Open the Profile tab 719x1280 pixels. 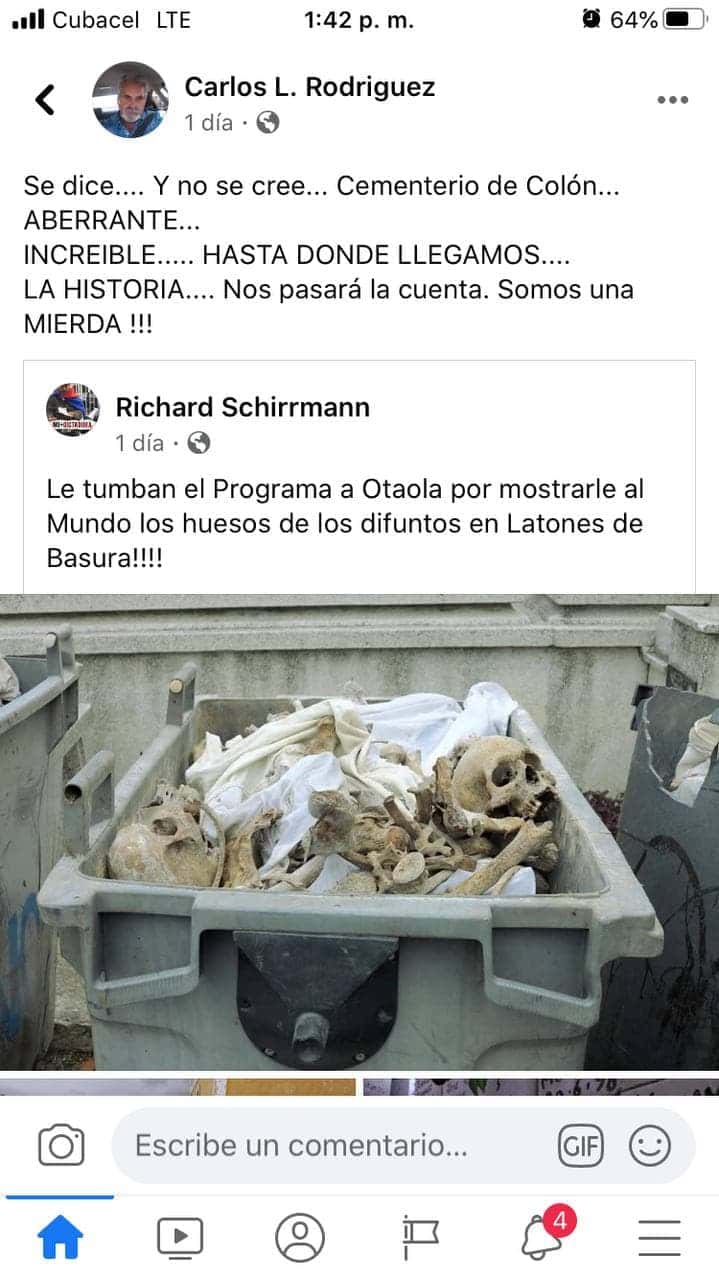(300, 1238)
